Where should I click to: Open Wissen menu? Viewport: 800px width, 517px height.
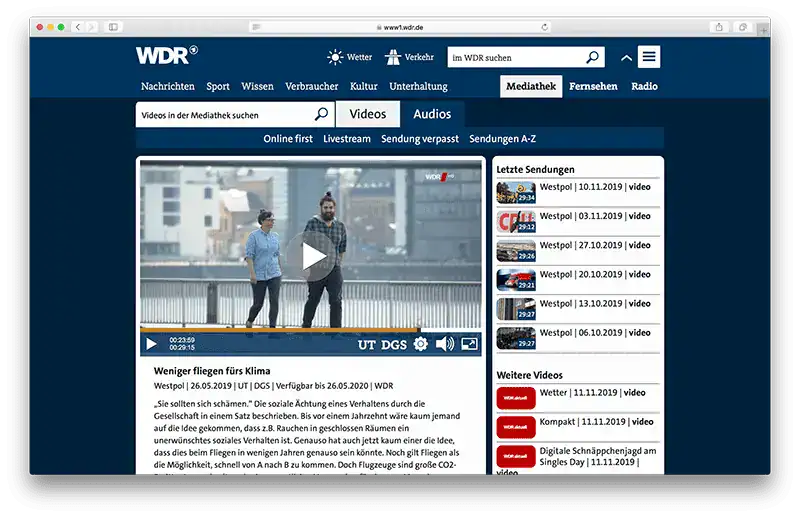pyautogui.click(x=257, y=86)
